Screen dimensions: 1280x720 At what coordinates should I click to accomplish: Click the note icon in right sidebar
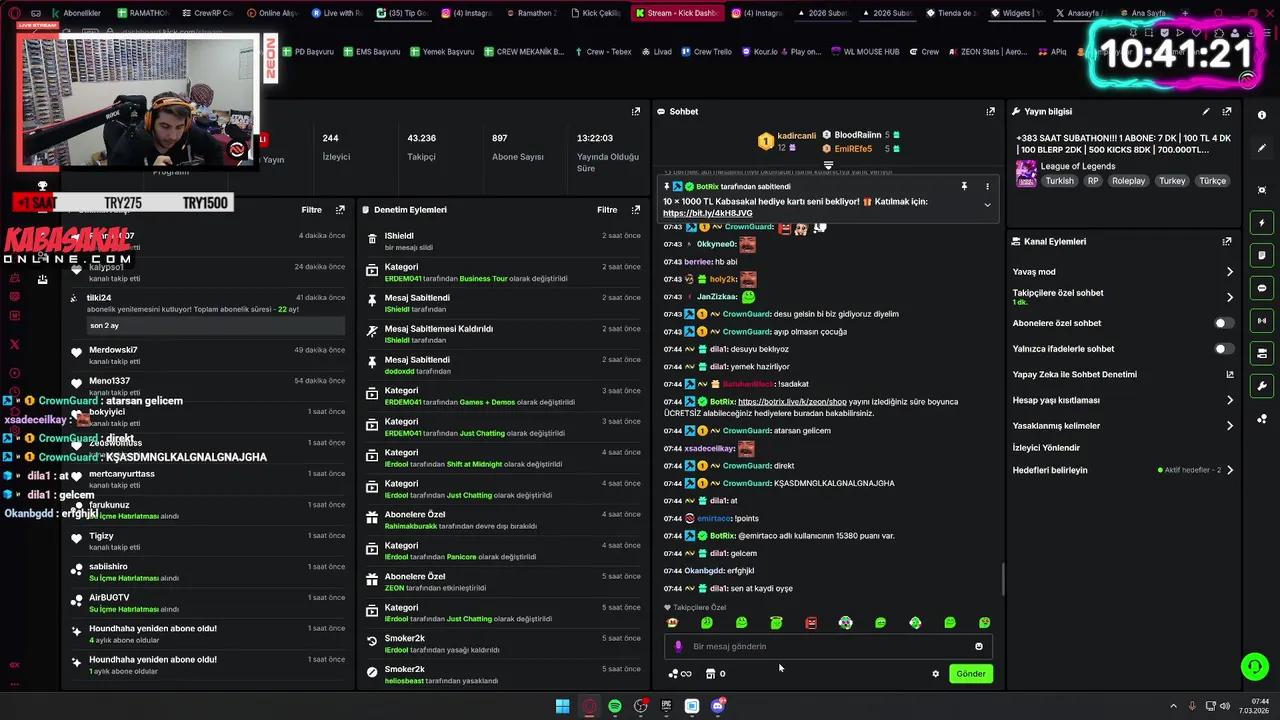coord(1262,256)
